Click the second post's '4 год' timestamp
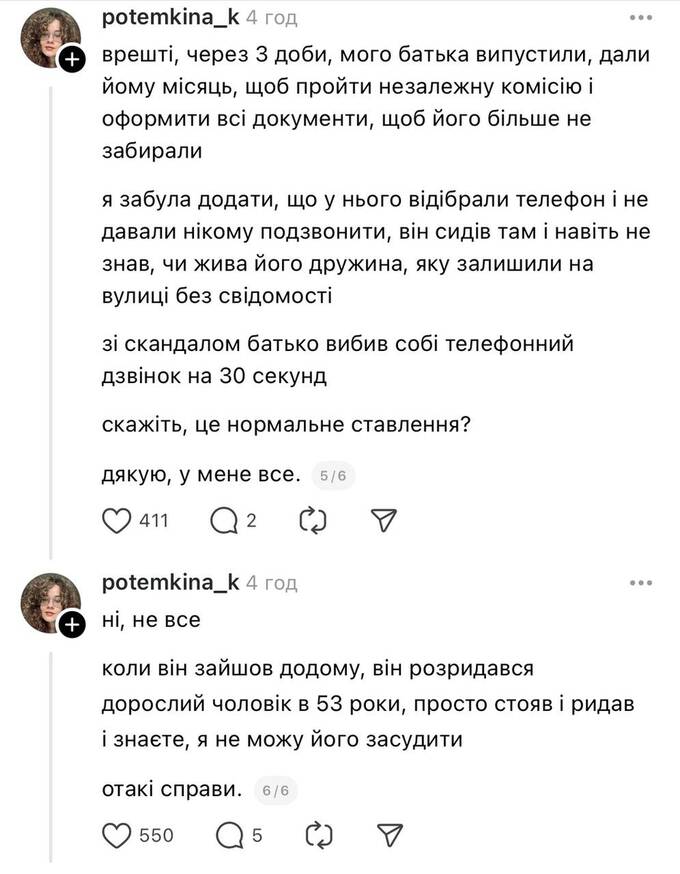This screenshot has height=874, width=680. (x=272, y=583)
